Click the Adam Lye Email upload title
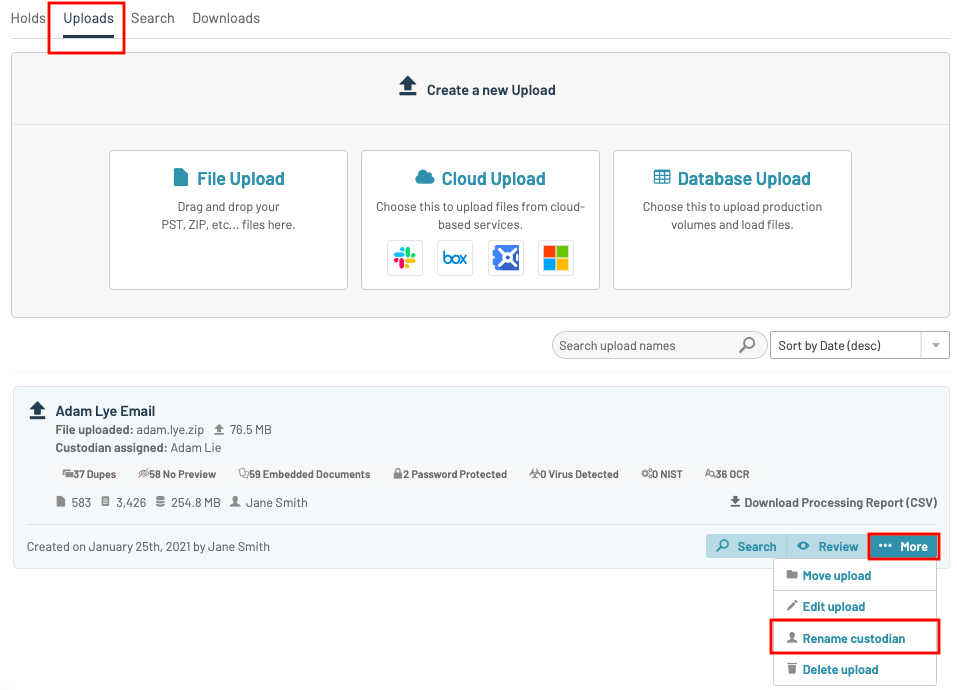This screenshot has height=690, width=957. point(105,411)
